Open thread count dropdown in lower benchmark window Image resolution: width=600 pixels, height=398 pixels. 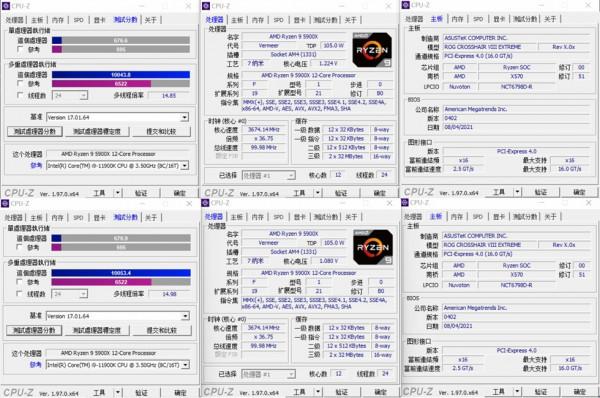[x=83, y=294]
